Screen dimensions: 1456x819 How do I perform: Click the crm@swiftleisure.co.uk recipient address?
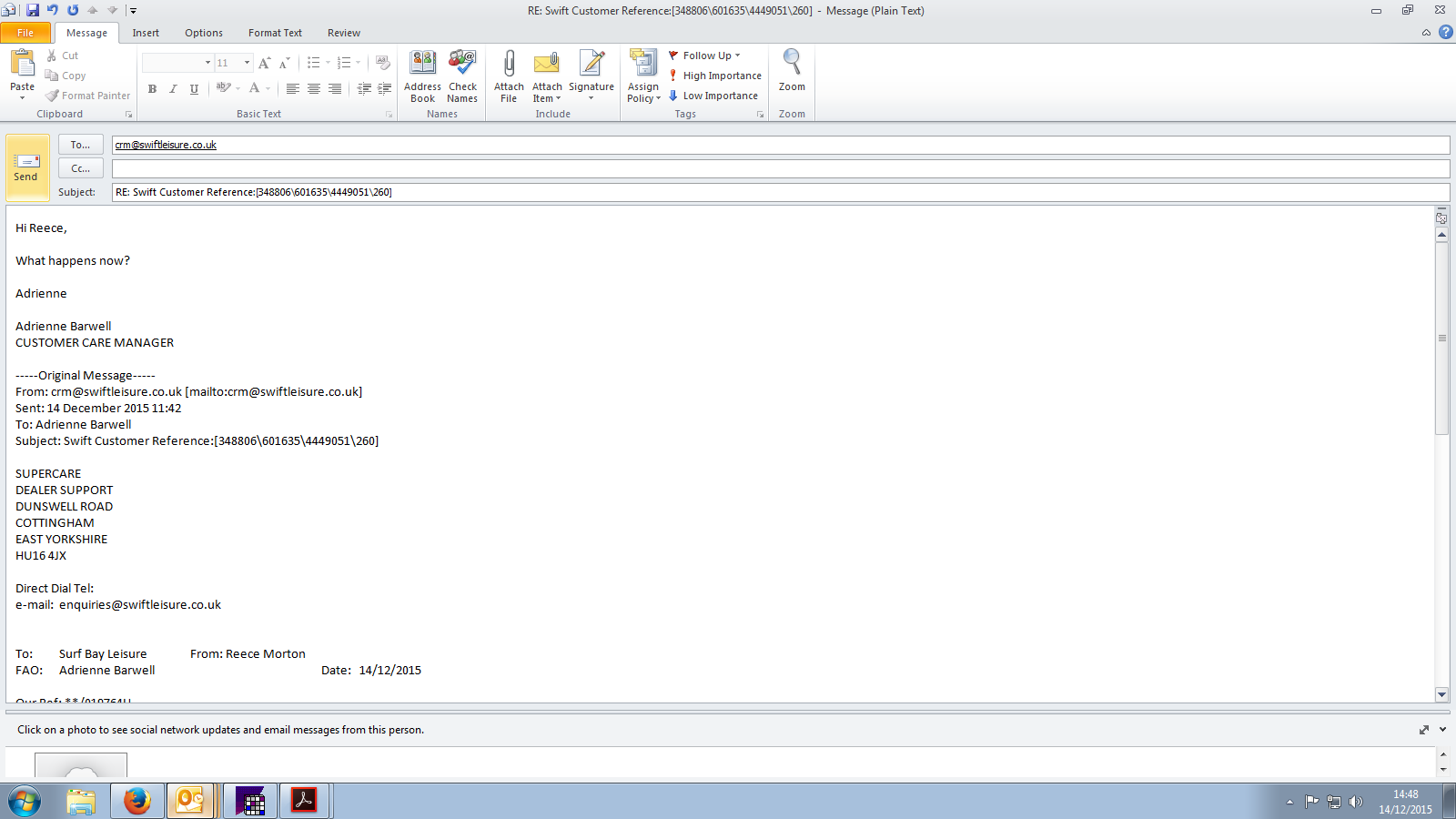pyautogui.click(x=166, y=145)
